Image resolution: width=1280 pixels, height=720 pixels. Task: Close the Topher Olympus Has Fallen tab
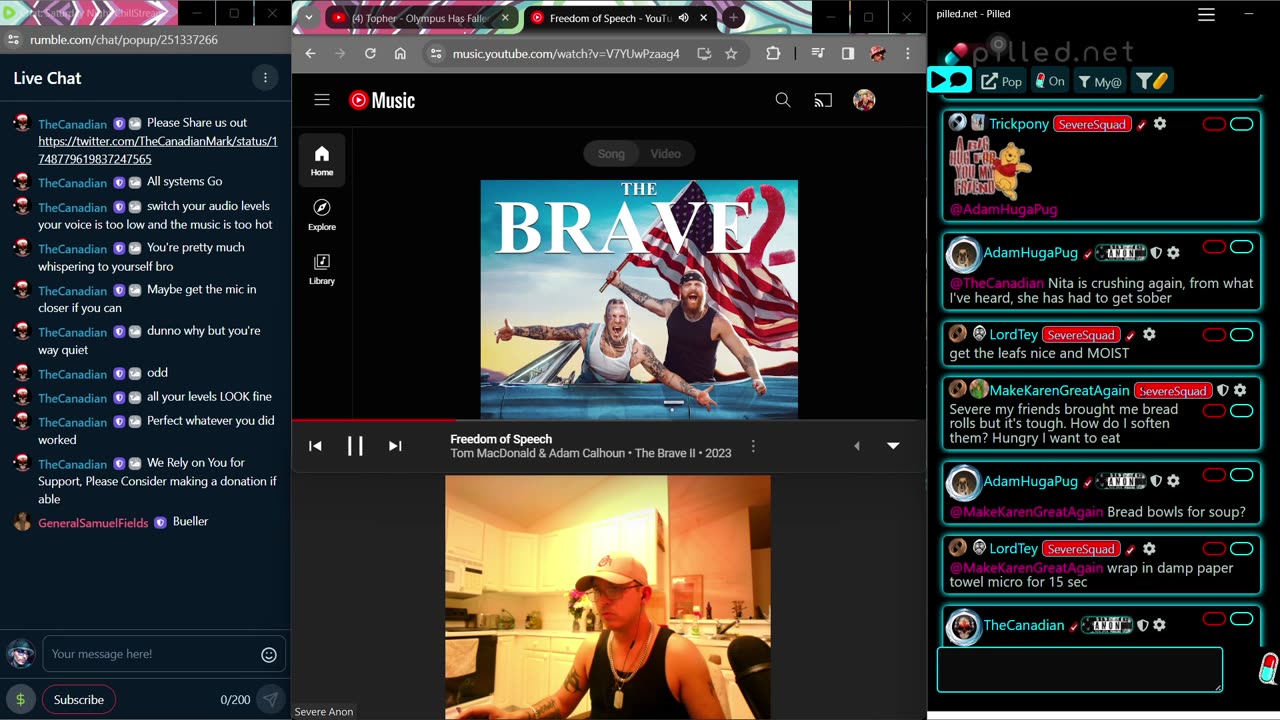pyautogui.click(x=505, y=18)
